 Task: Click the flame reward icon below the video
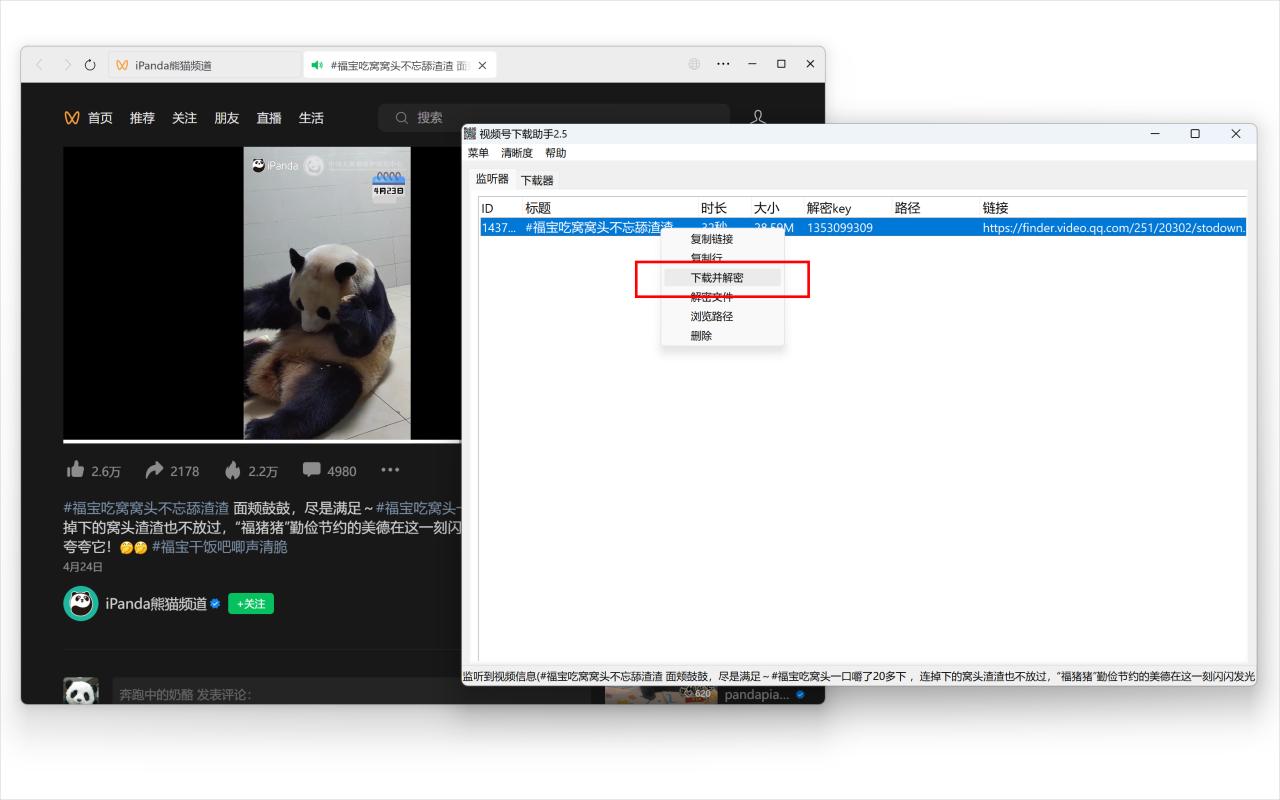234,470
